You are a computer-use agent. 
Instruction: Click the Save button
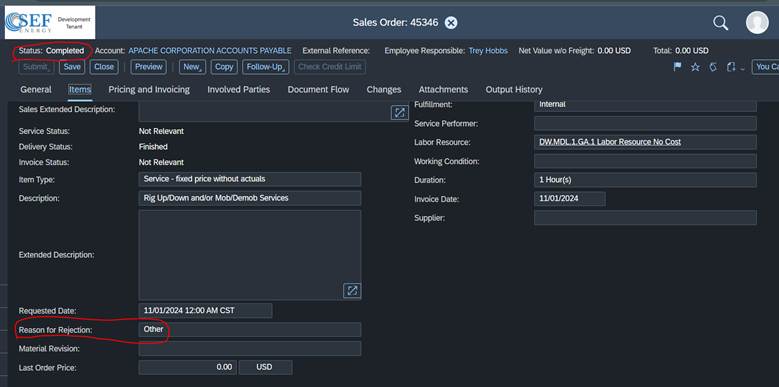pyautogui.click(x=72, y=67)
